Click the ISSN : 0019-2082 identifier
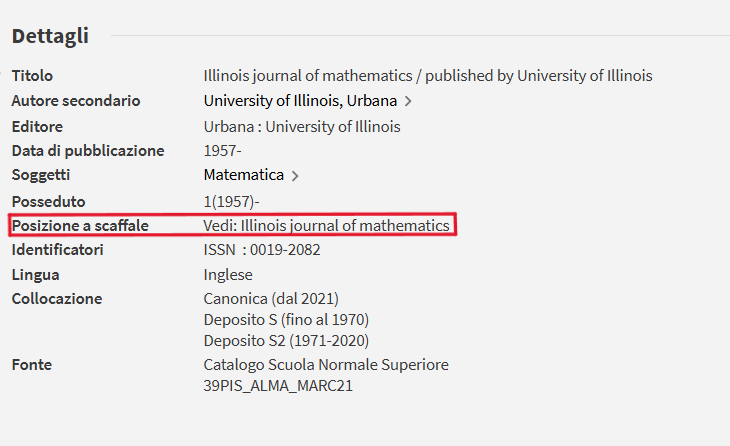 click(x=261, y=250)
